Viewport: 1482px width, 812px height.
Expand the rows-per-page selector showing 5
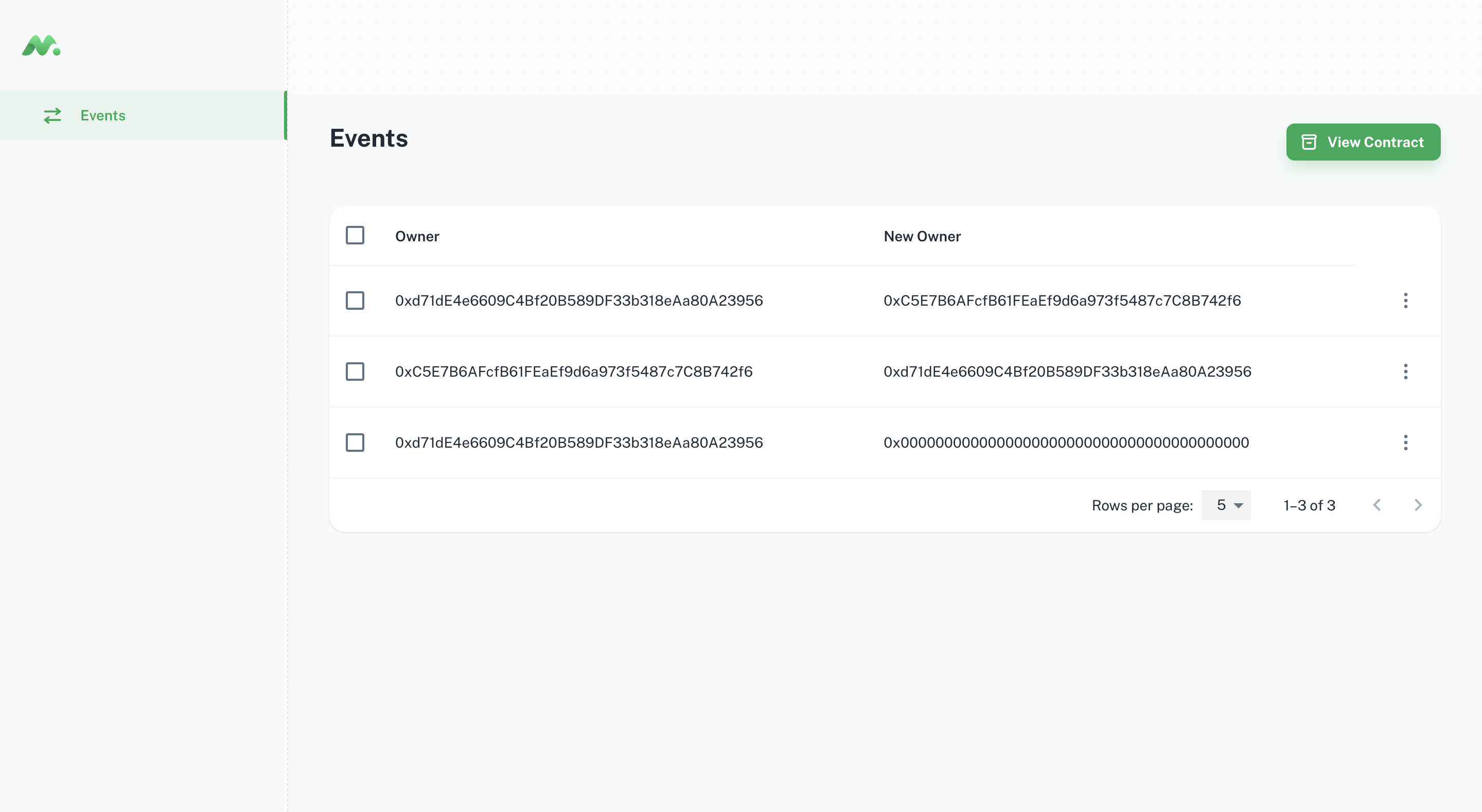1226,505
